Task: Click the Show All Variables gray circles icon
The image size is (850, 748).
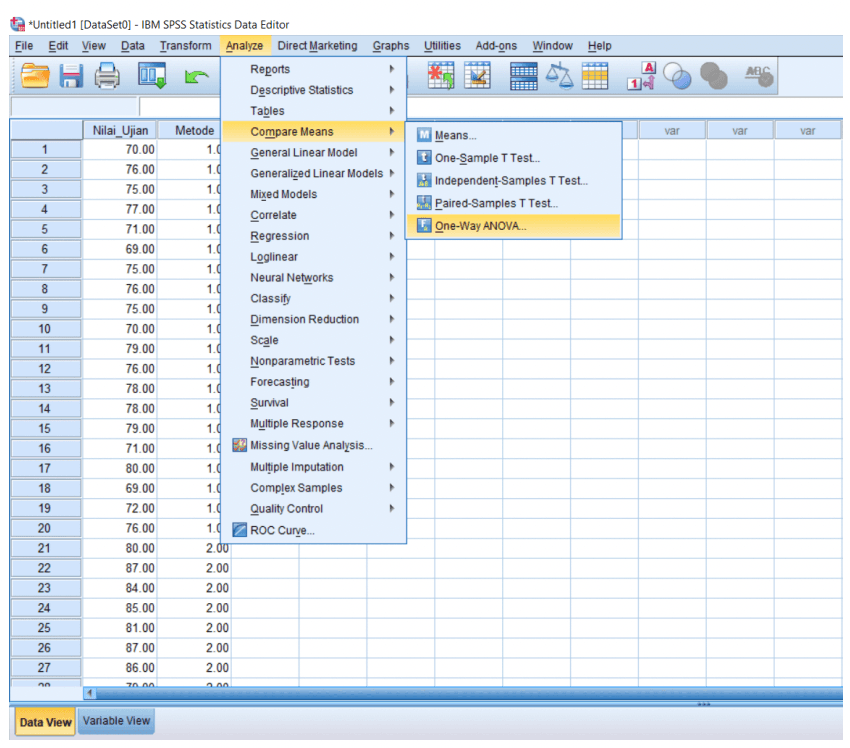Action: (713, 75)
